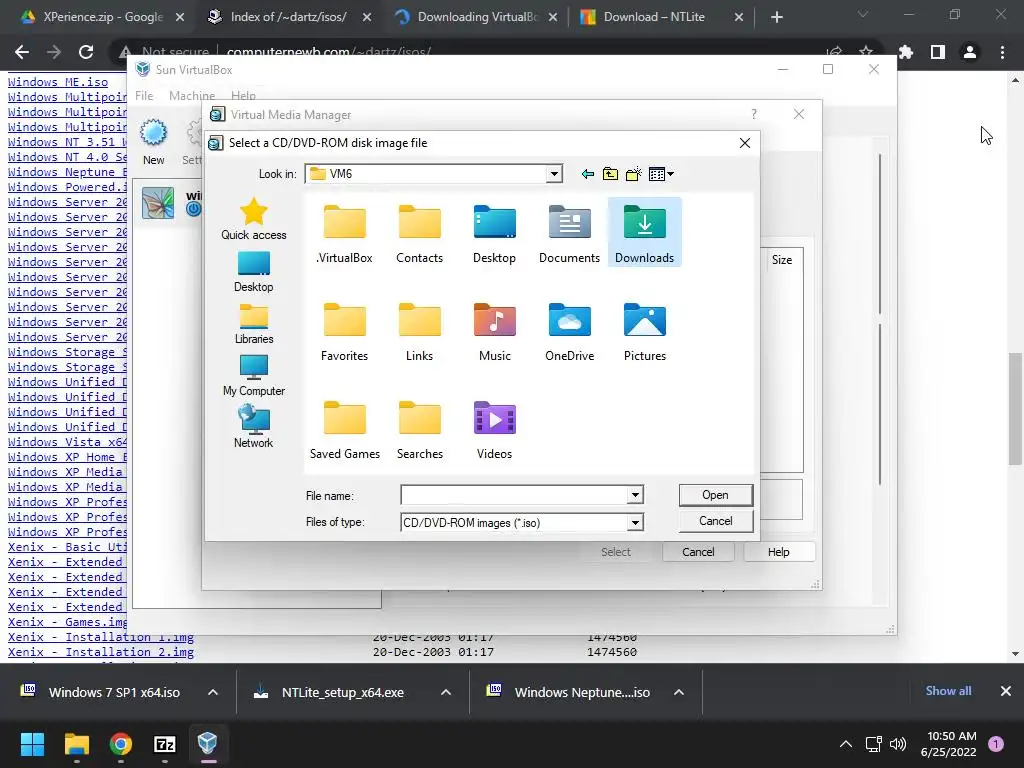Open Chrome three-dot menu
1024x768 pixels.
(1002, 52)
